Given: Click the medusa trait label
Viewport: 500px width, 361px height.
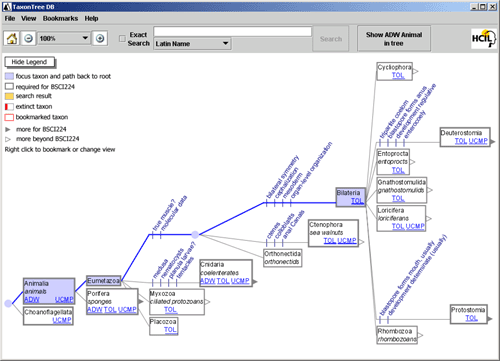Looking at the screenshot, I should pyautogui.click(x=160, y=269).
